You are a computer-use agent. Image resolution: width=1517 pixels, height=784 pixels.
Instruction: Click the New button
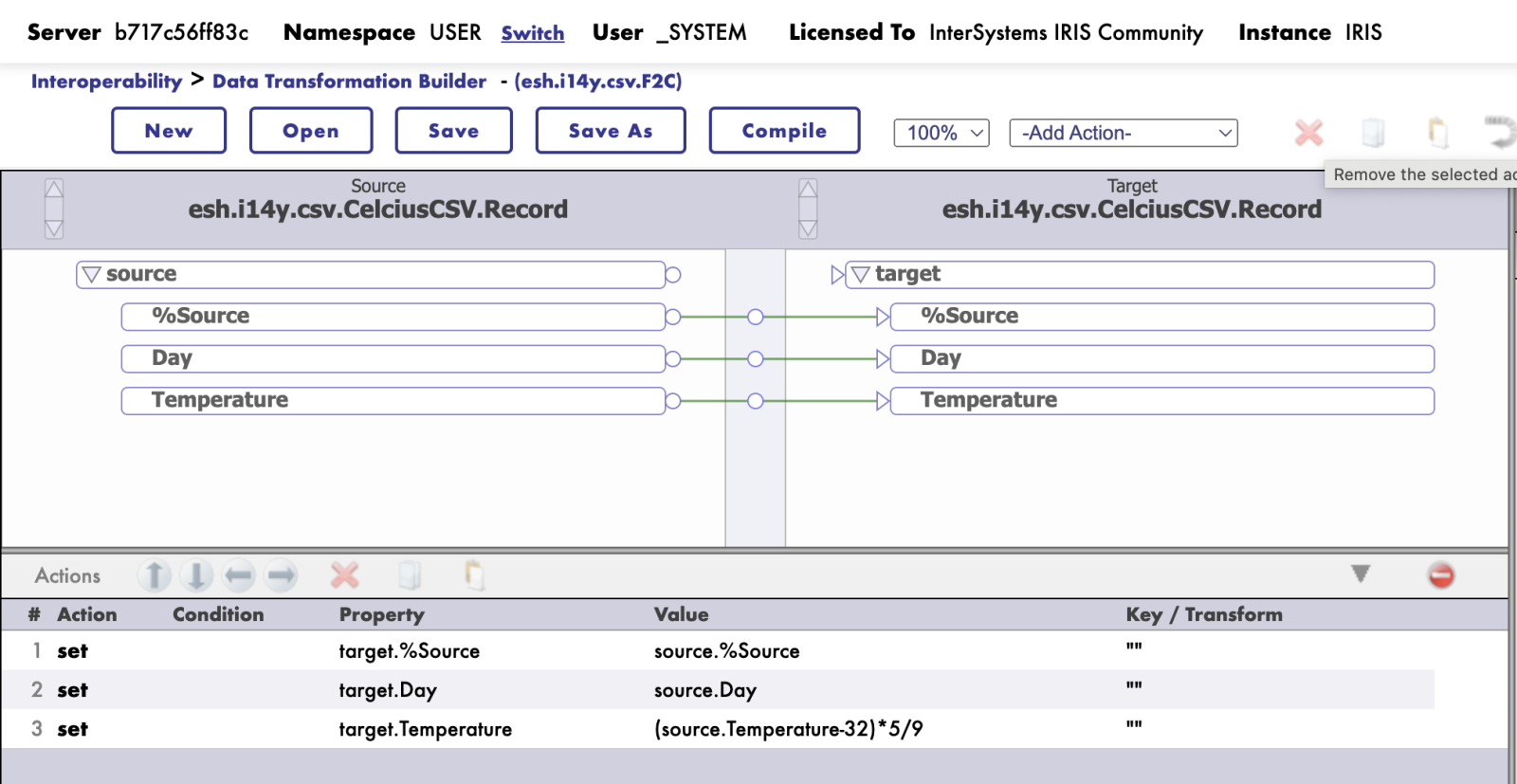point(169,131)
